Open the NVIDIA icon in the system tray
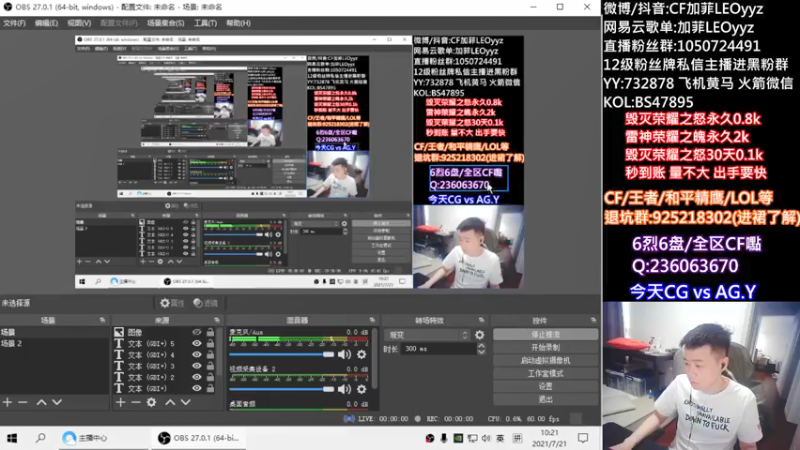 pos(458,438)
